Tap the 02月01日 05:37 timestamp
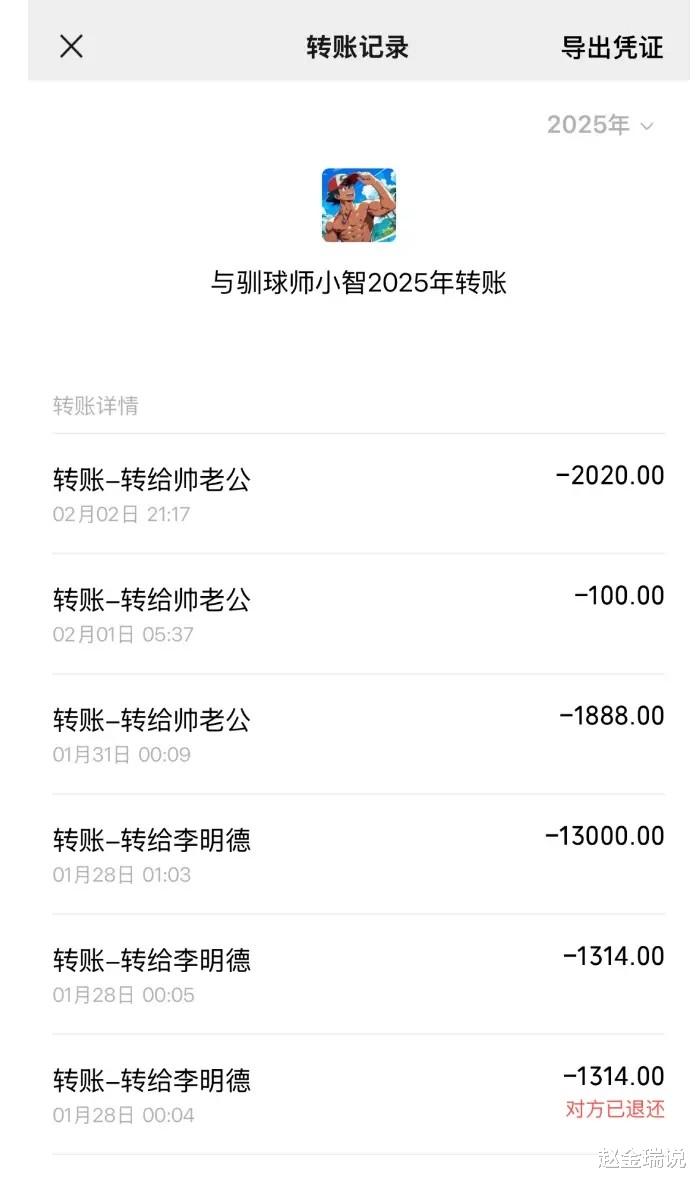The height and width of the screenshot is (1183, 697). coord(123,635)
